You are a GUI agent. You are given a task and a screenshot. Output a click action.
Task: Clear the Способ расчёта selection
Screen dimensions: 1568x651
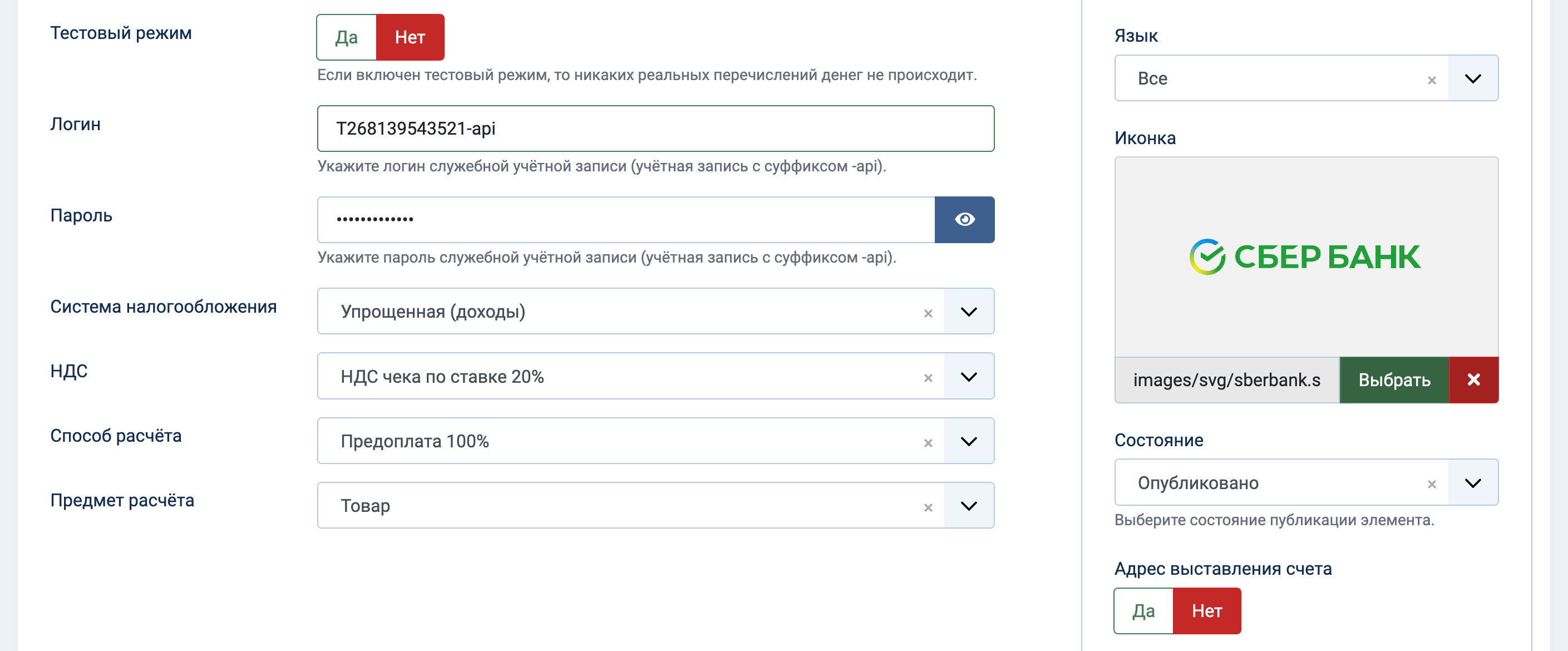coord(928,442)
